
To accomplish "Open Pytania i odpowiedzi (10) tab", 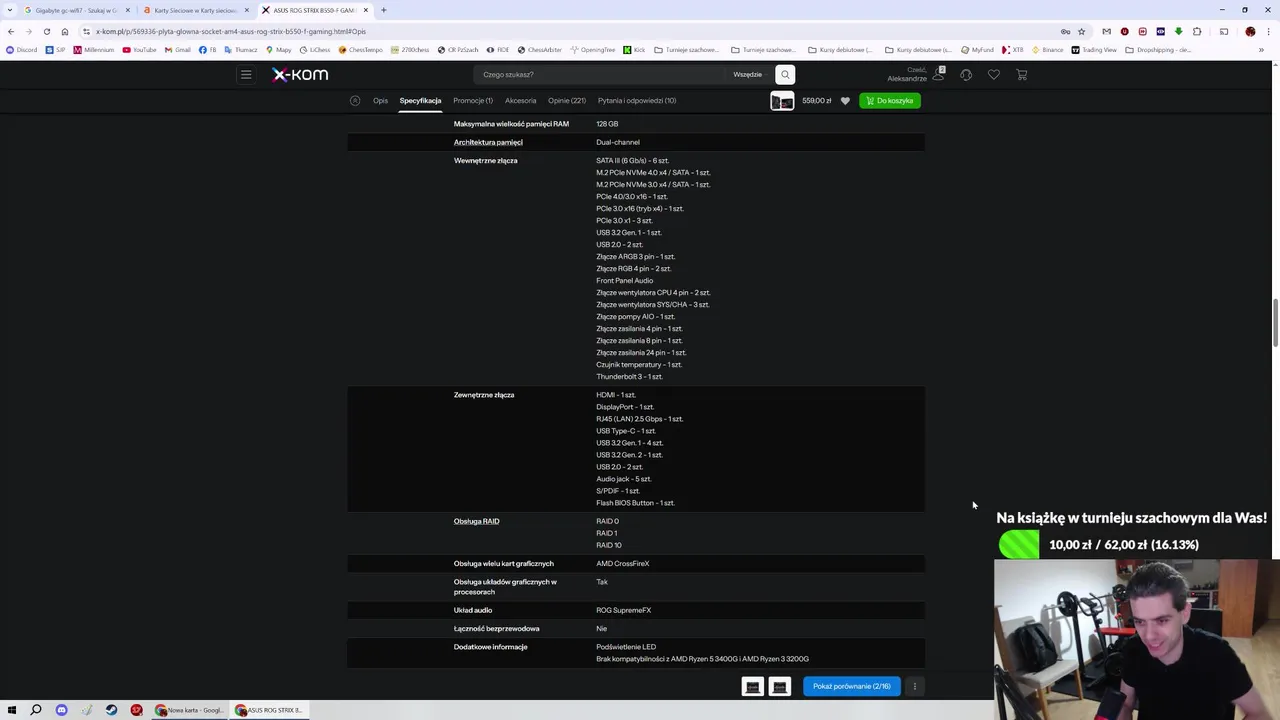I will (x=637, y=100).
